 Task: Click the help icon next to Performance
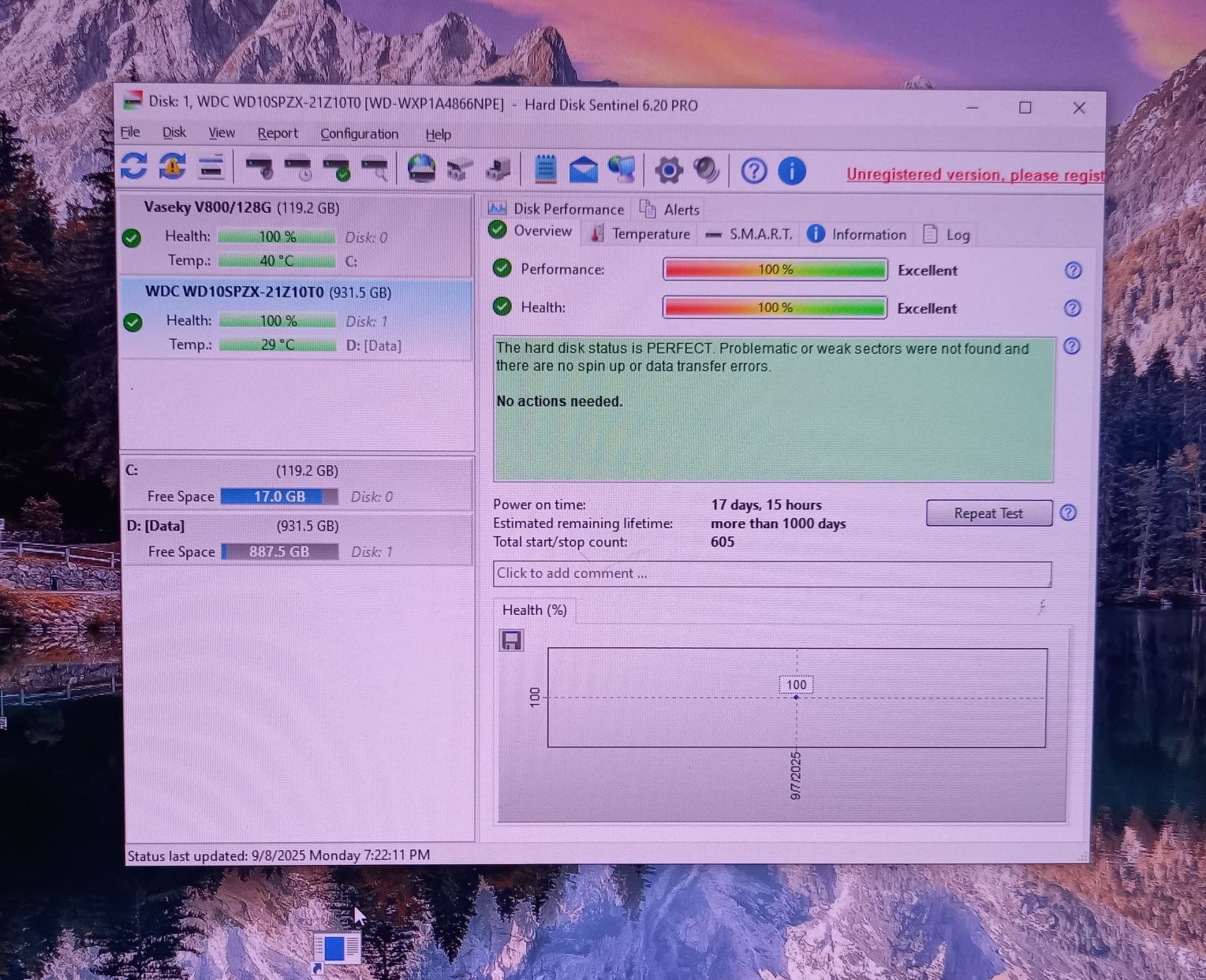pos(1073,270)
